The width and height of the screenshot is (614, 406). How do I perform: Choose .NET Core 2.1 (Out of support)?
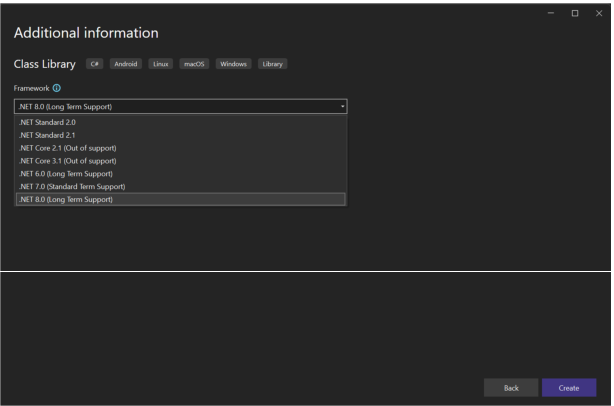(x=181, y=148)
